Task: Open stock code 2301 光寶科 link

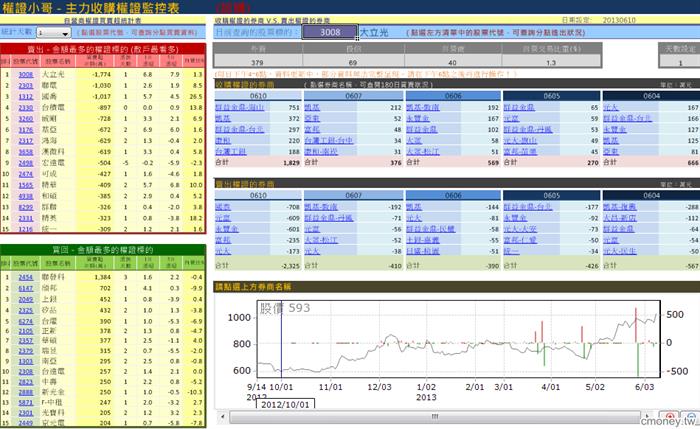Action: pyautogui.click(x=25, y=413)
